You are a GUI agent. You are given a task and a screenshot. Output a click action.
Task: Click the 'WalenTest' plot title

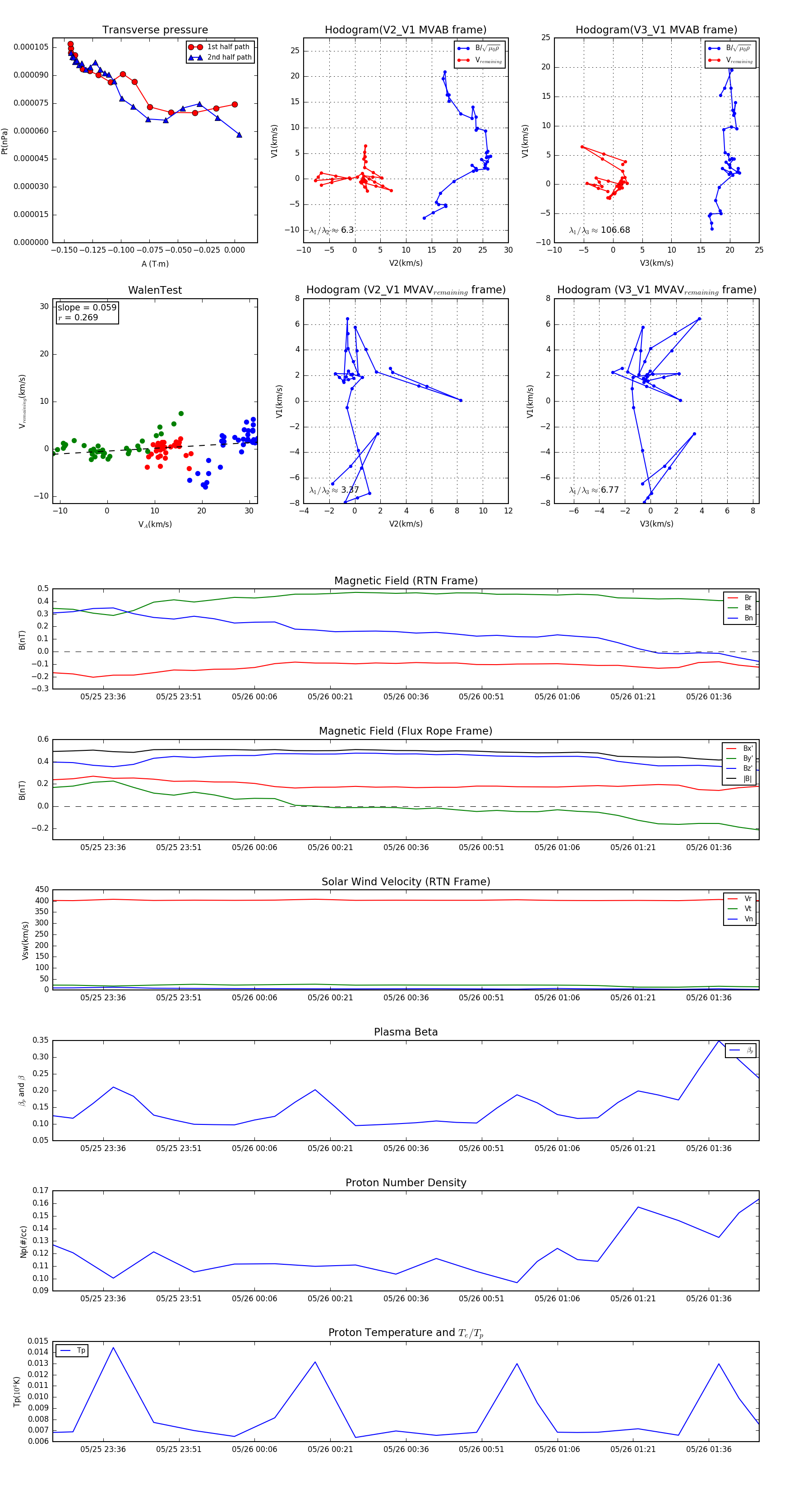[155, 290]
